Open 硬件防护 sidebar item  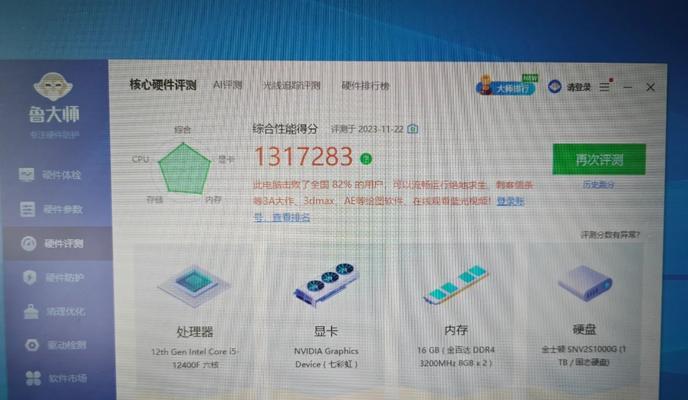[54, 277]
